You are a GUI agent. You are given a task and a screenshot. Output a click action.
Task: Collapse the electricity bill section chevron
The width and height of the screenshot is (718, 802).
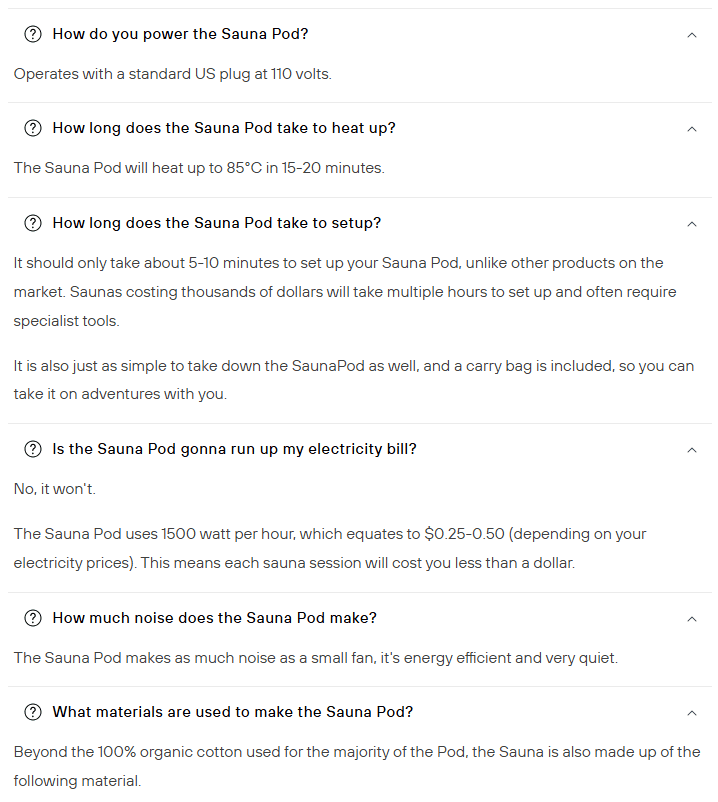(x=692, y=450)
